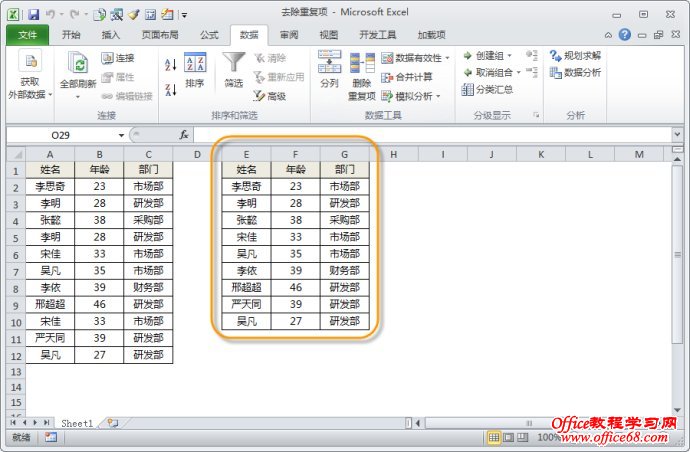
Task: Expand the Name Box dropdown arrow
Action: (121, 134)
